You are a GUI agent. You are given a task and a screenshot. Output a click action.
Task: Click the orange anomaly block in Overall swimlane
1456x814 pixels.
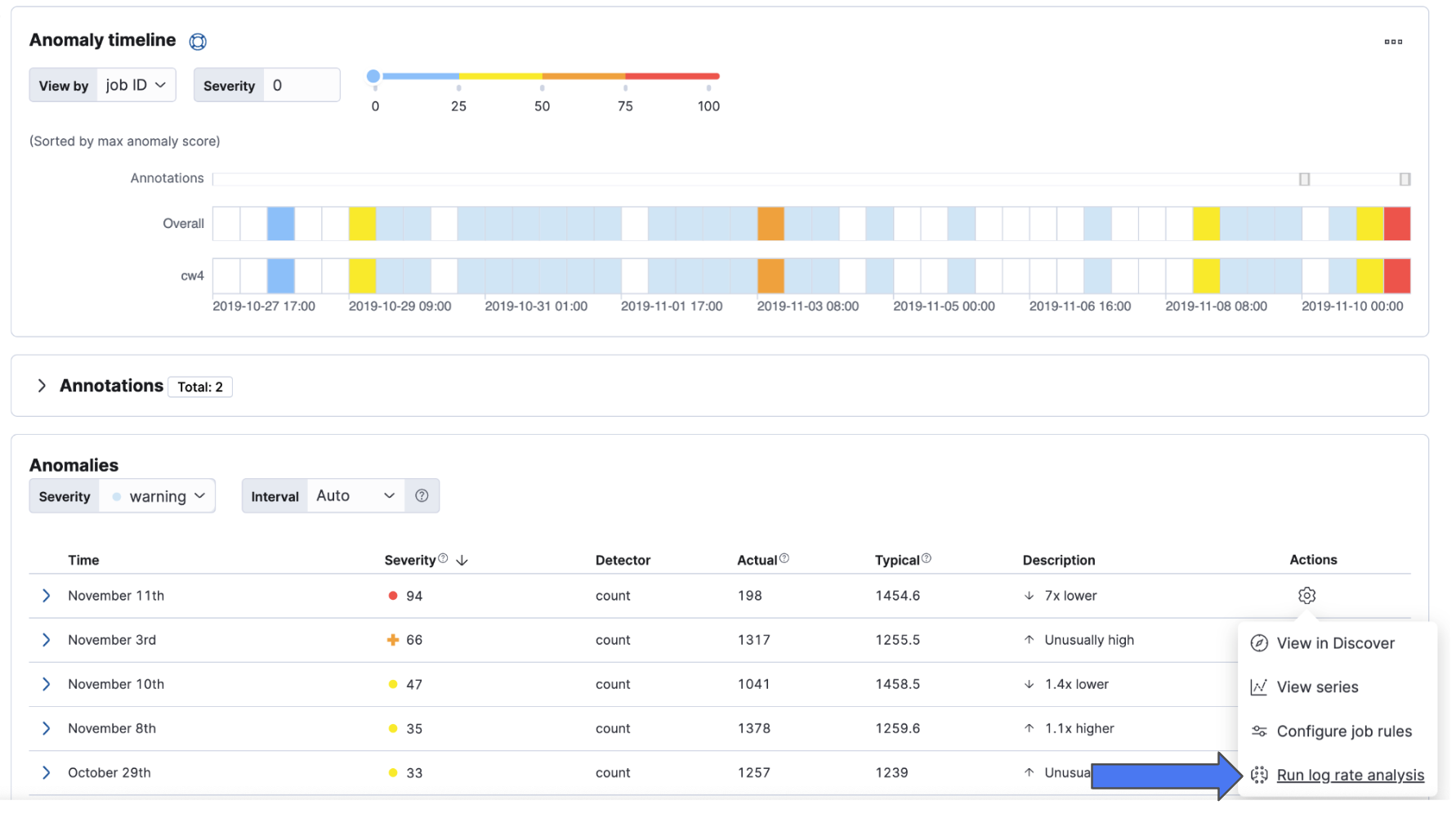click(770, 223)
